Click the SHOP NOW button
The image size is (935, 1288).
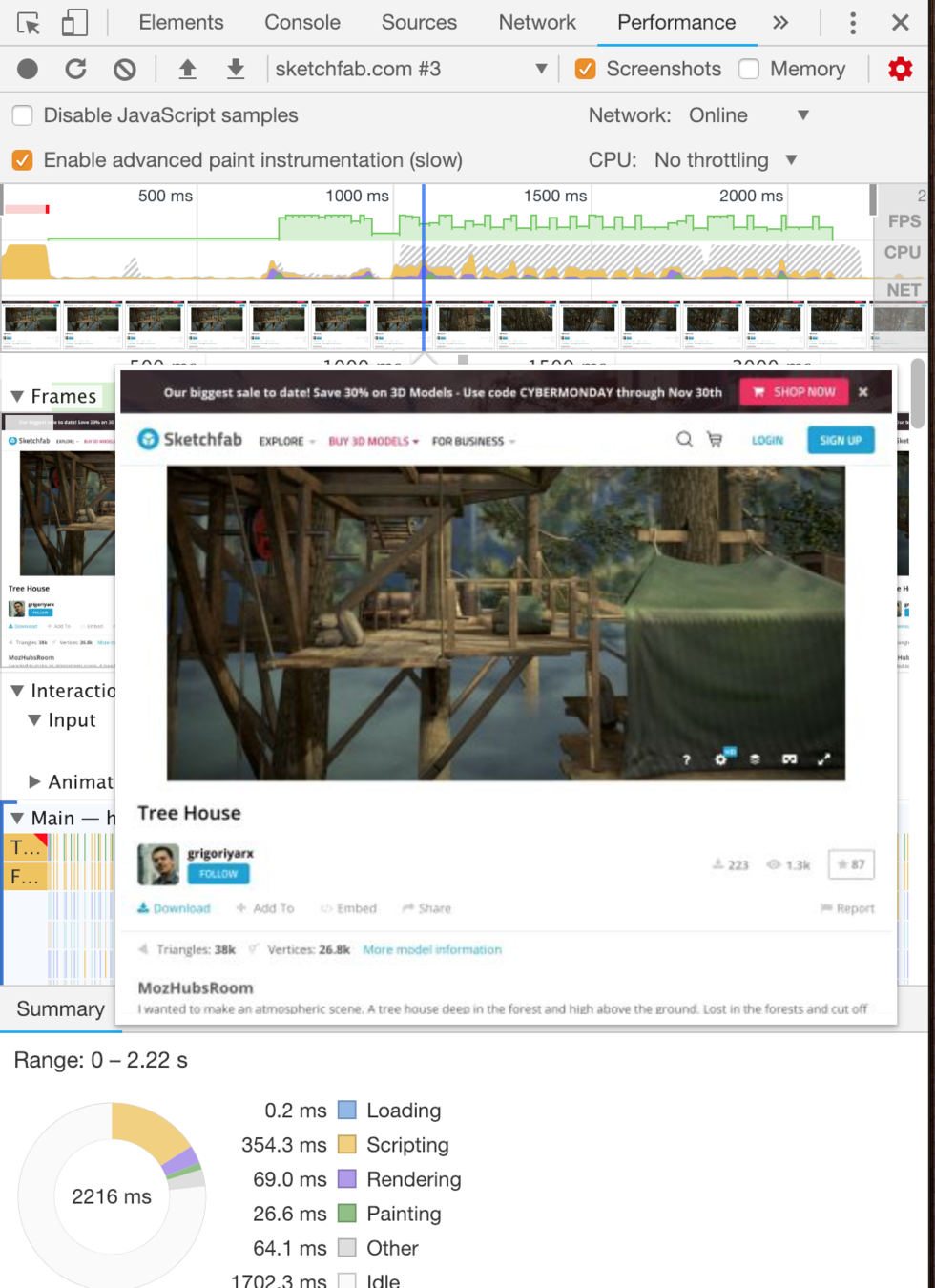[x=794, y=392]
